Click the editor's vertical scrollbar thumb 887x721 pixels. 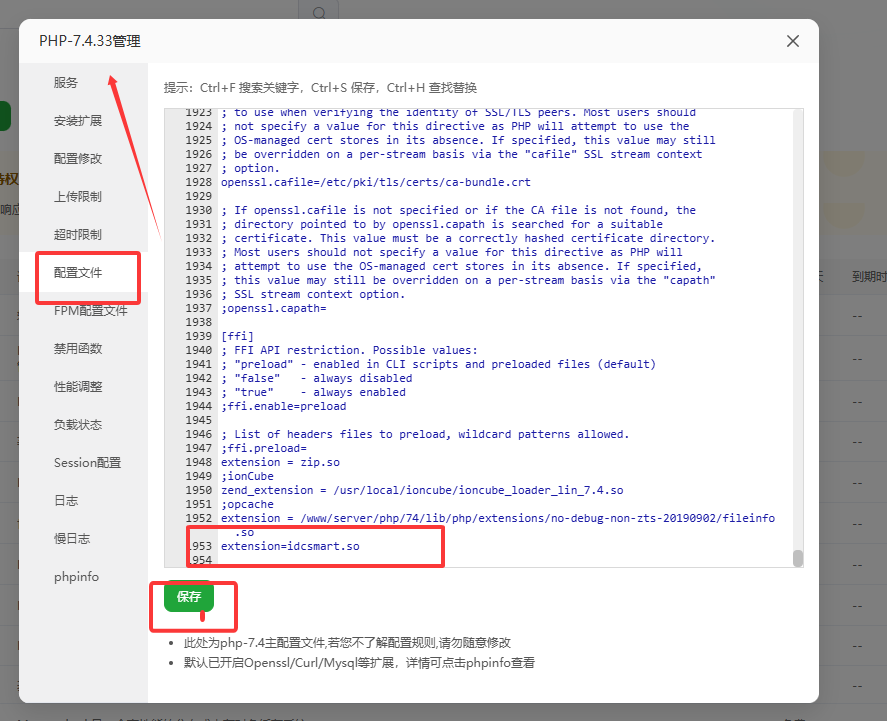(x=798, y=558)
